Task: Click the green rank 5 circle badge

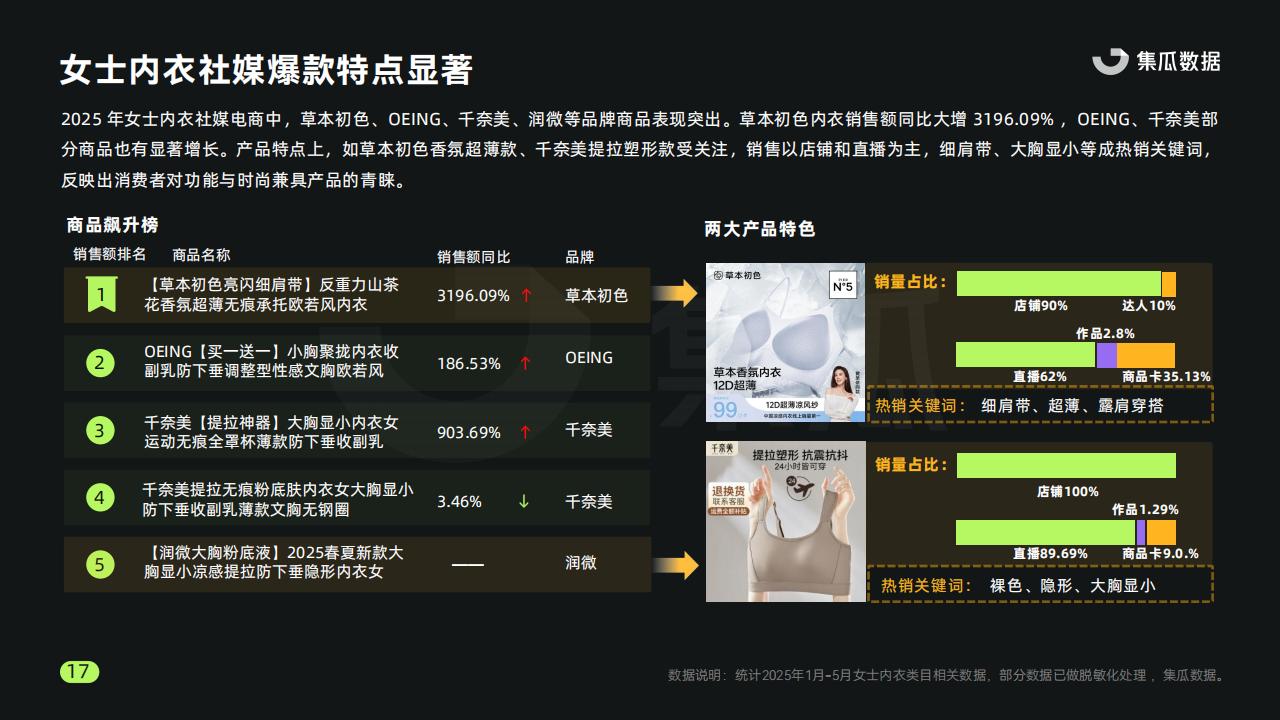Action: click(99, 565)
